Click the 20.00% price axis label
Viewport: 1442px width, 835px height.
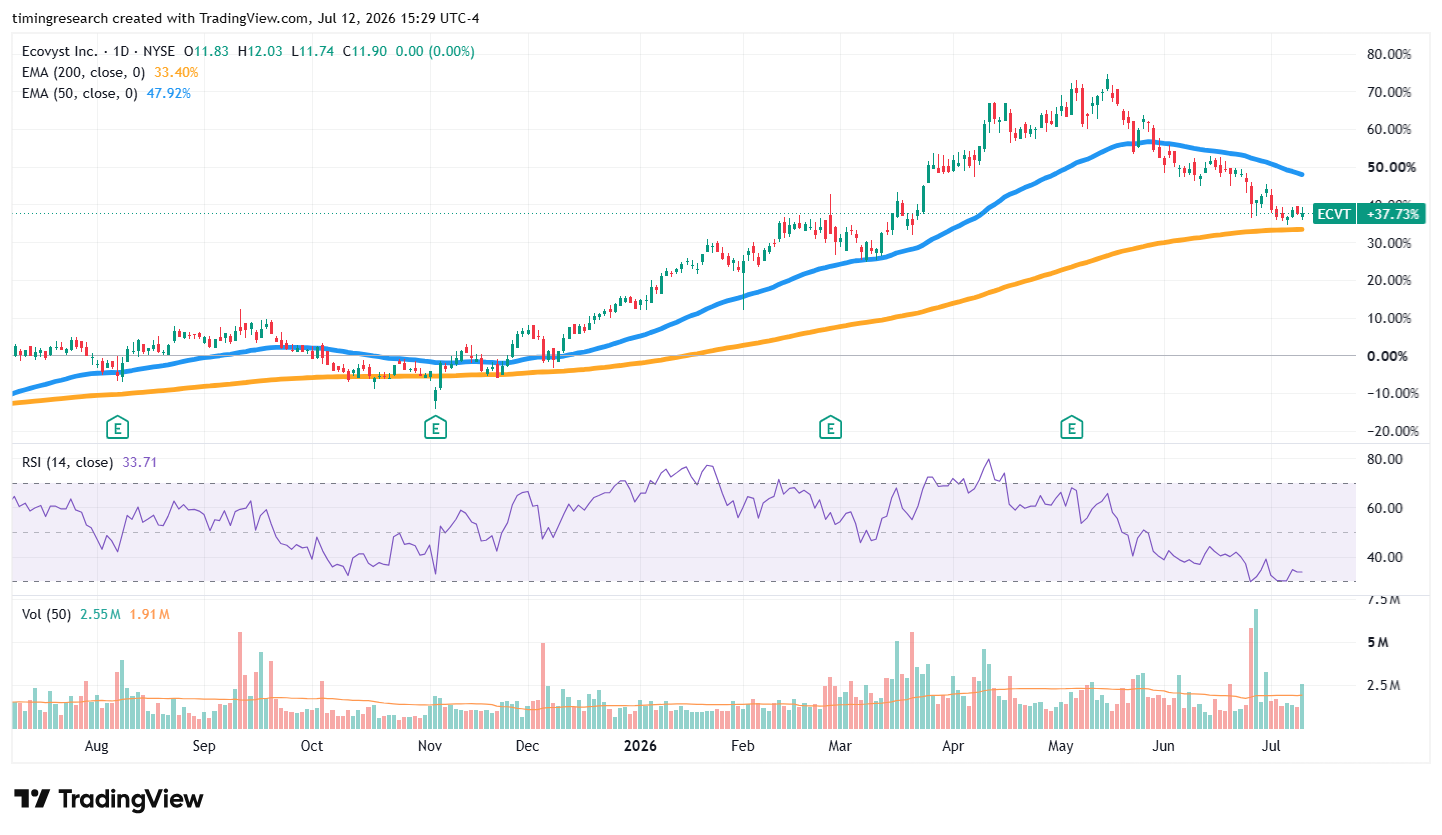click(1390, 280)
